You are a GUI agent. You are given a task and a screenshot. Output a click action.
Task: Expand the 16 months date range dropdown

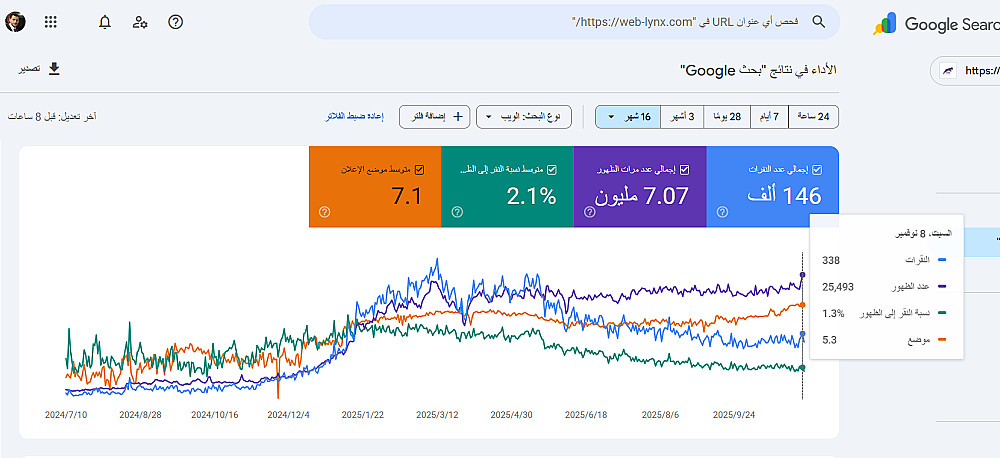coord(627,117)
